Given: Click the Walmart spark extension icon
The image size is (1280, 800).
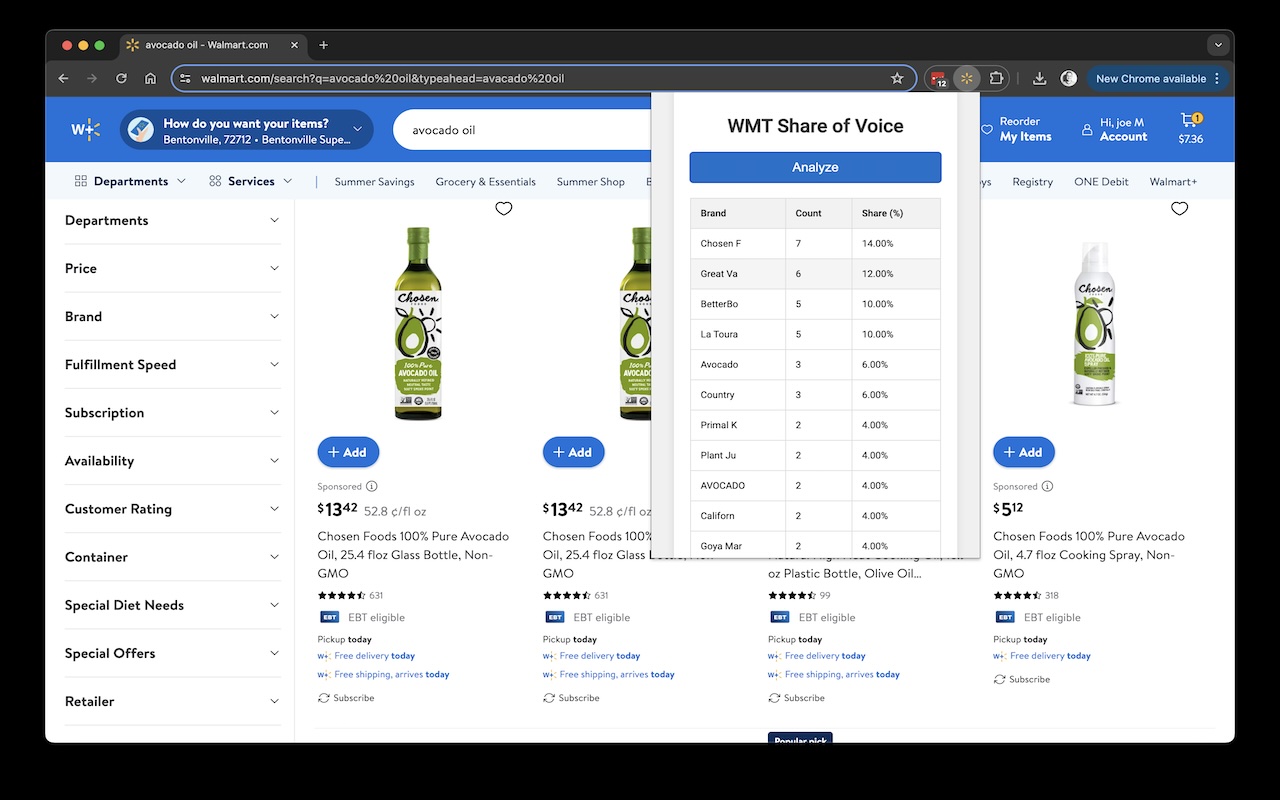Looking at the screenshot, I should (966, 78).
